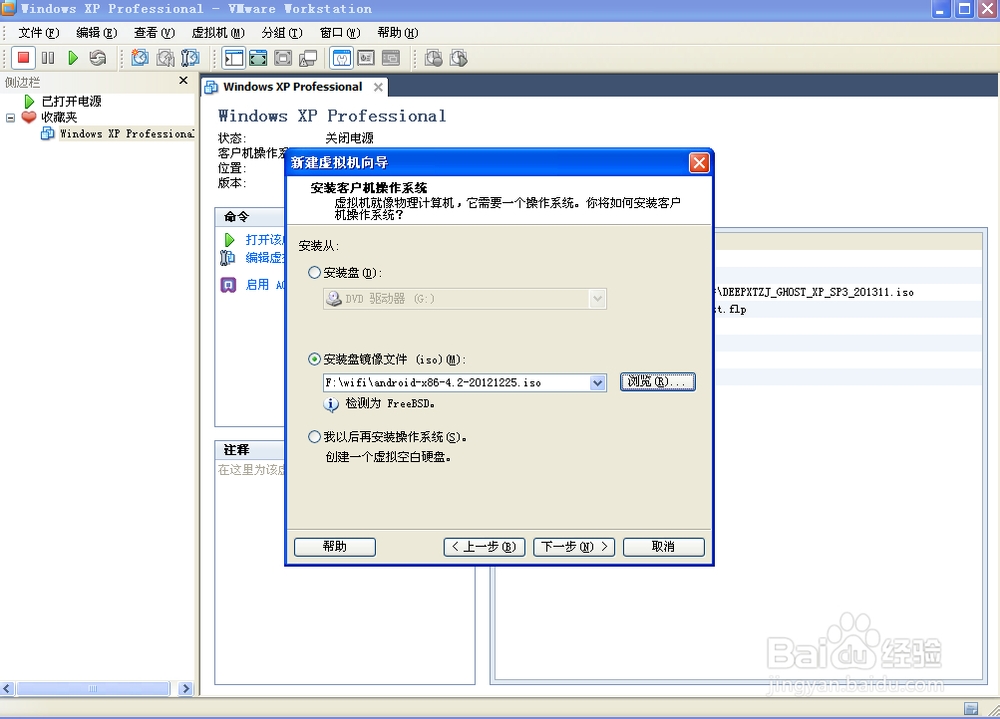Click the record toolbar icon with clock
Viewport: 1000px width, 719px height.
434,58
